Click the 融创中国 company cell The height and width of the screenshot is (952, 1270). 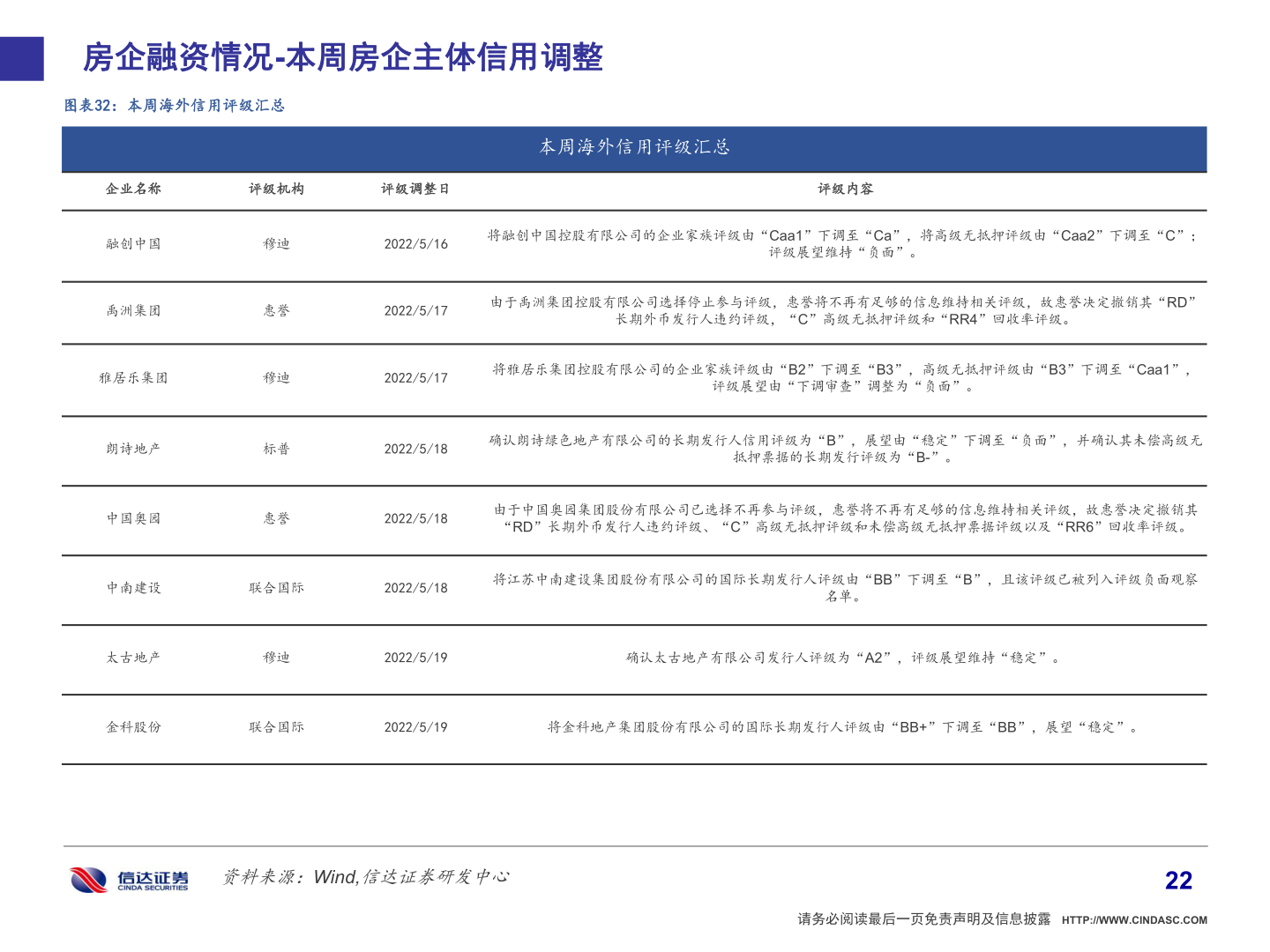(x=133, y=244)
